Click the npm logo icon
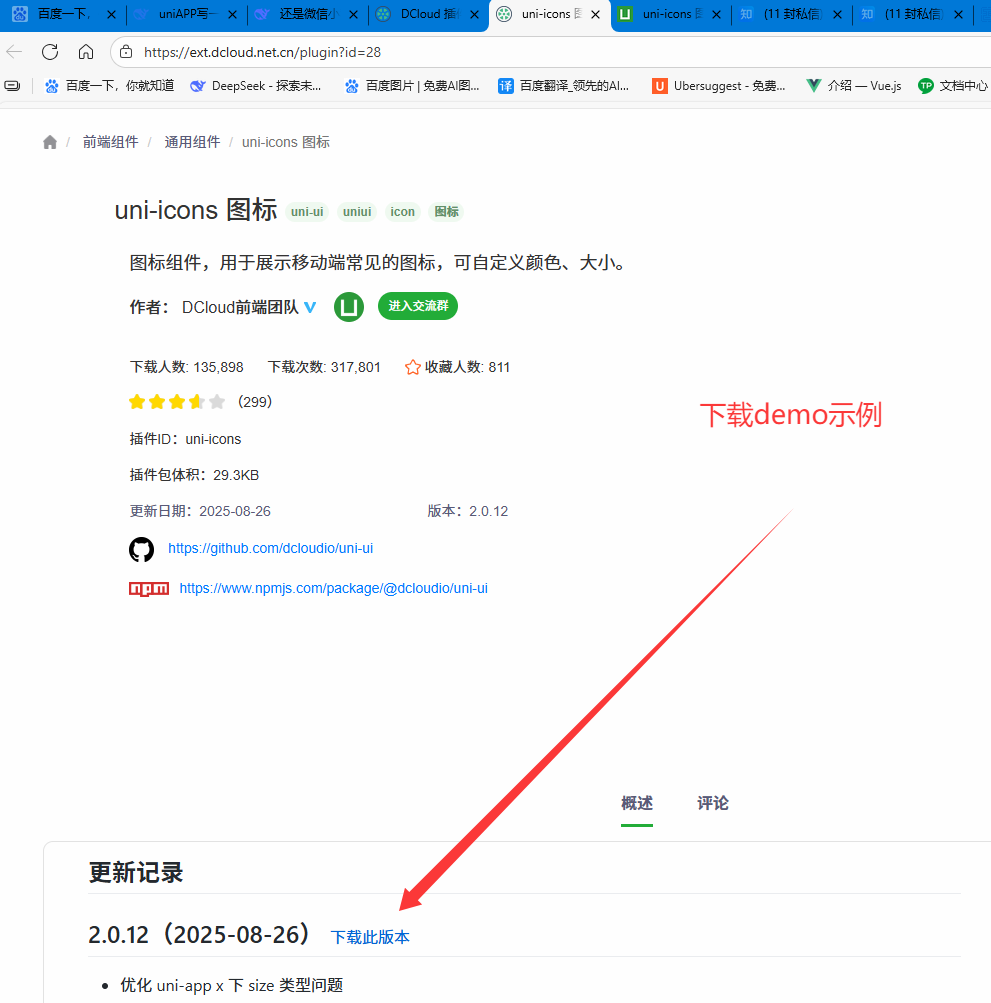The image size is (991, 1003). coord(149,588)
